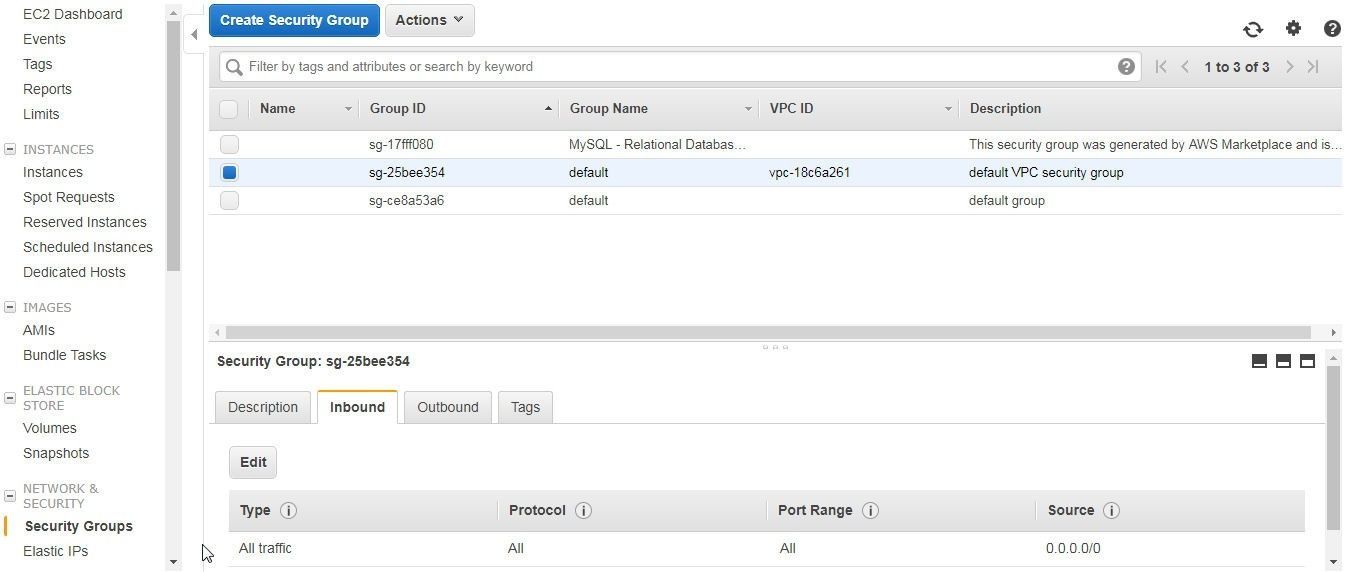
Task: Switch to the Outbound tab
Action: point(447,407)
